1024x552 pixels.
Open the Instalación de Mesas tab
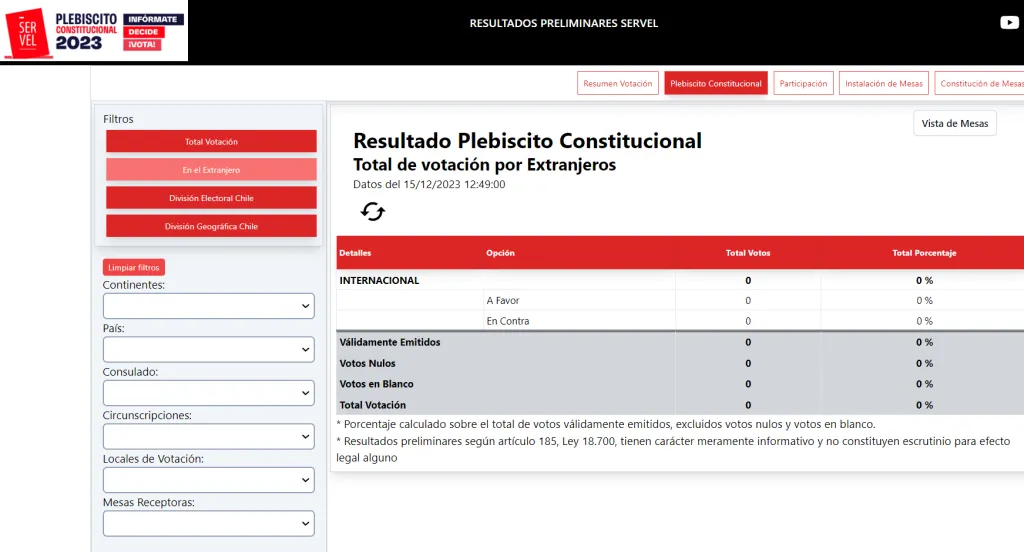point(884,84)
